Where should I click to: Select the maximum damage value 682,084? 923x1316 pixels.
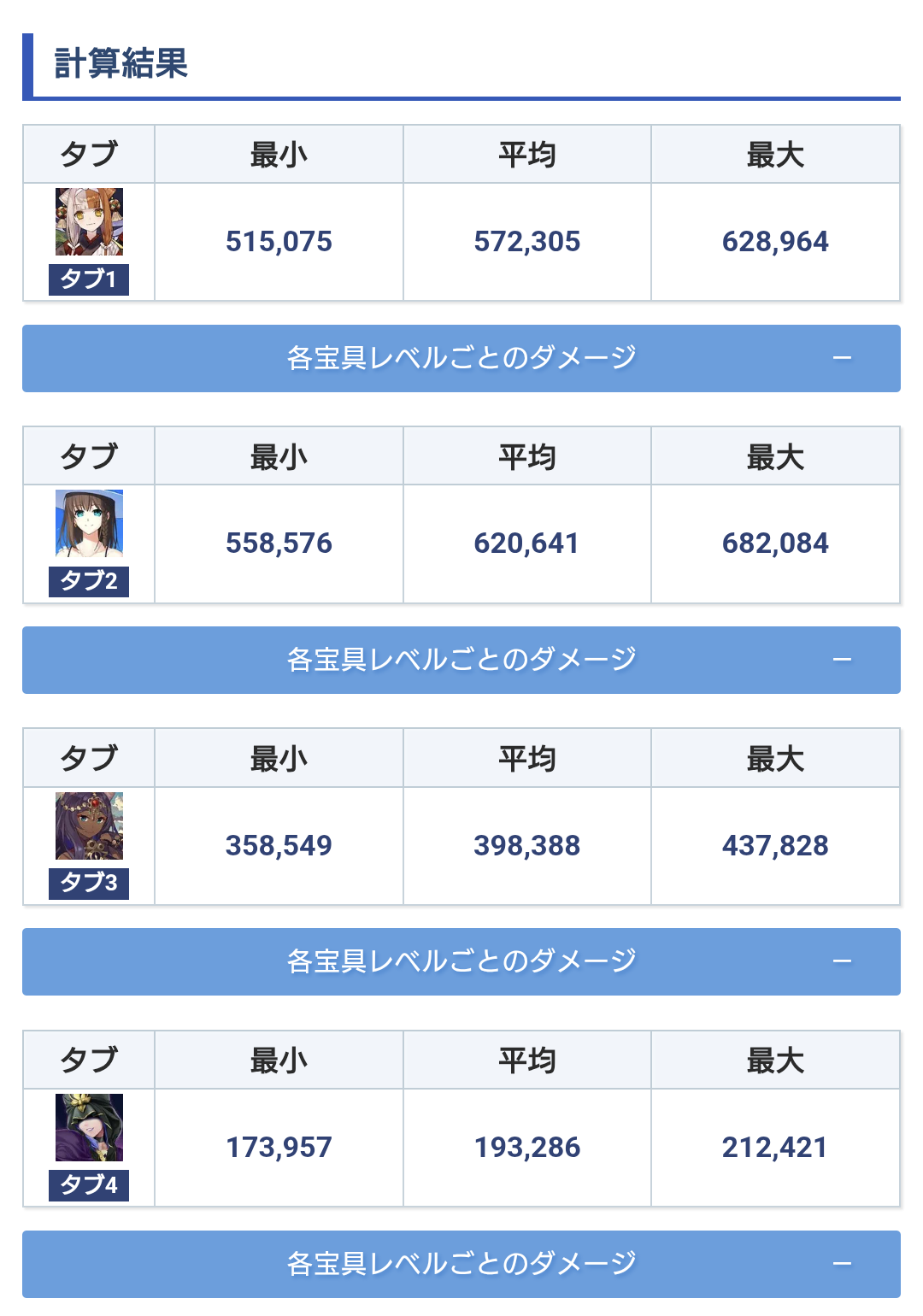[x=775, y=543]
